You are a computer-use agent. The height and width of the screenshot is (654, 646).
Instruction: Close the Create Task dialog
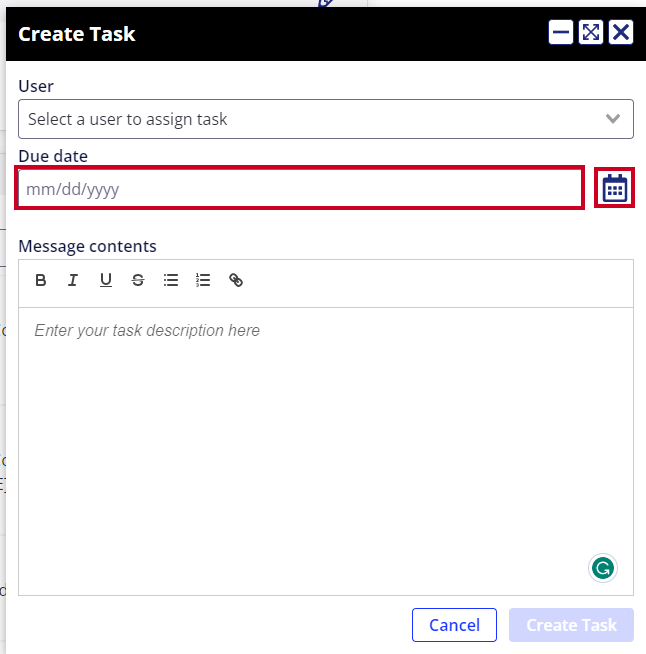pos(621,32)
